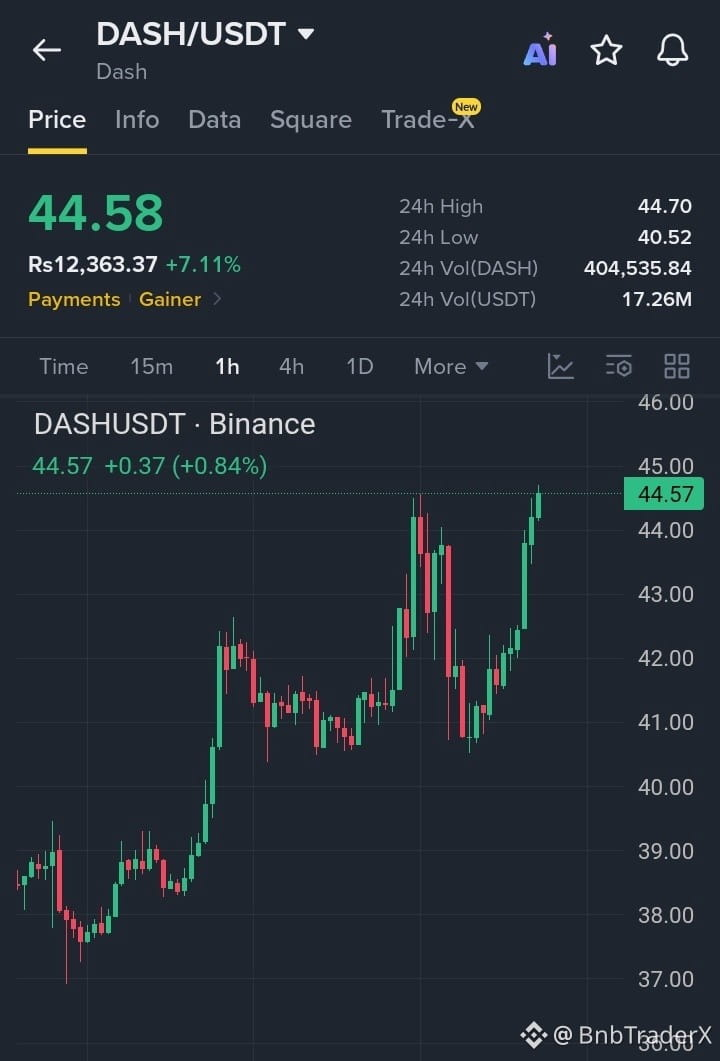Tap the 24h Vol(DASH) value 404,535.84

coord(637,268)
